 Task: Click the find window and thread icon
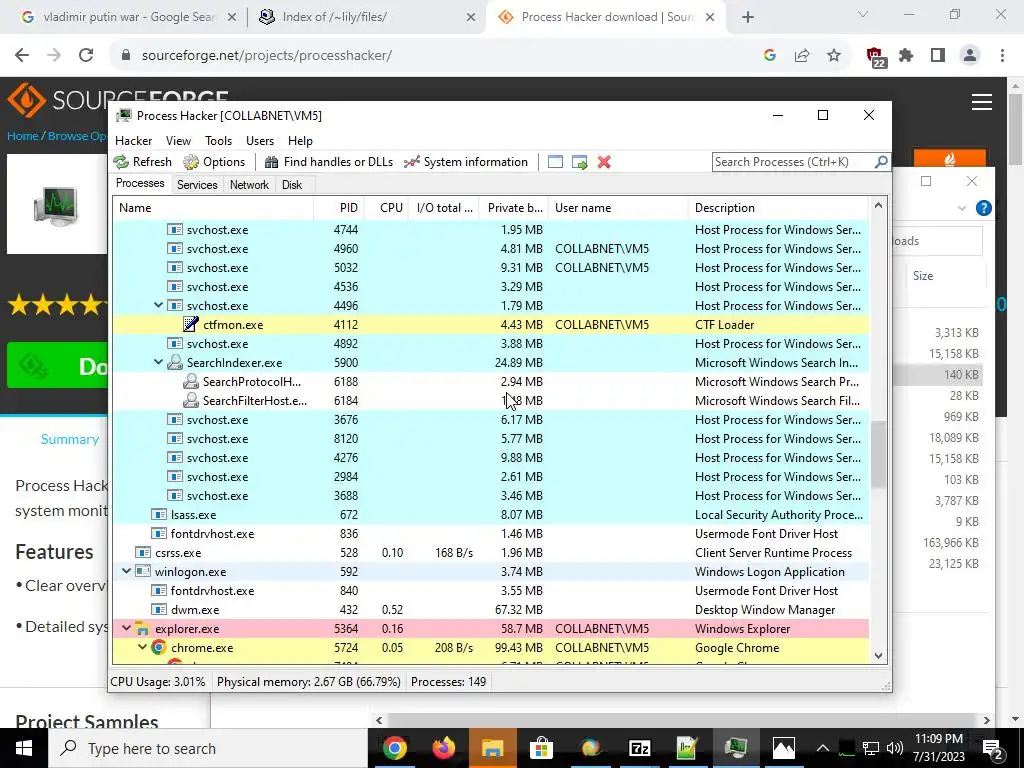[x=579, y=162]
